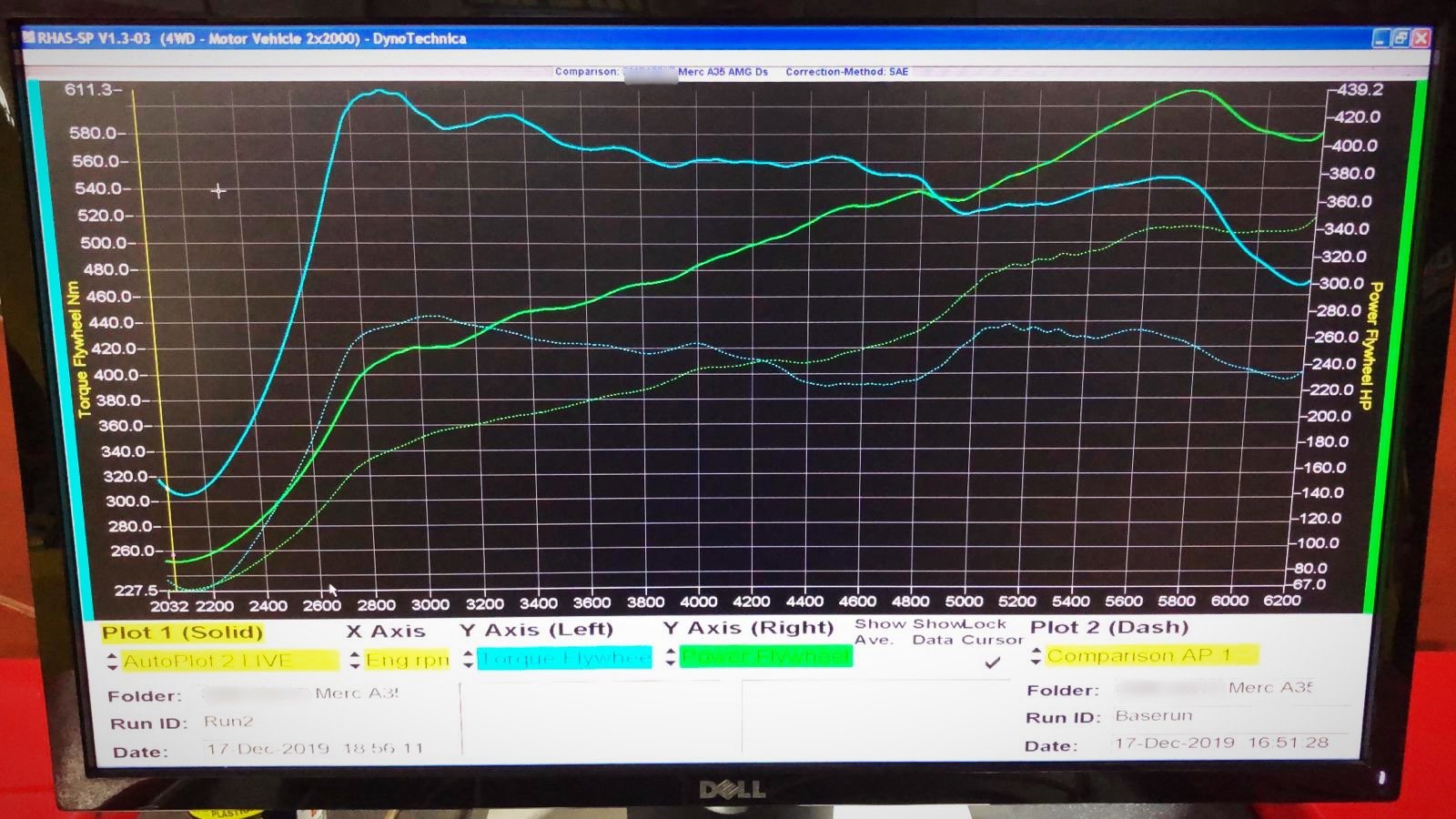
Task: Click the 611.3 maximum torque axis value
Action: tap(89, 89)
